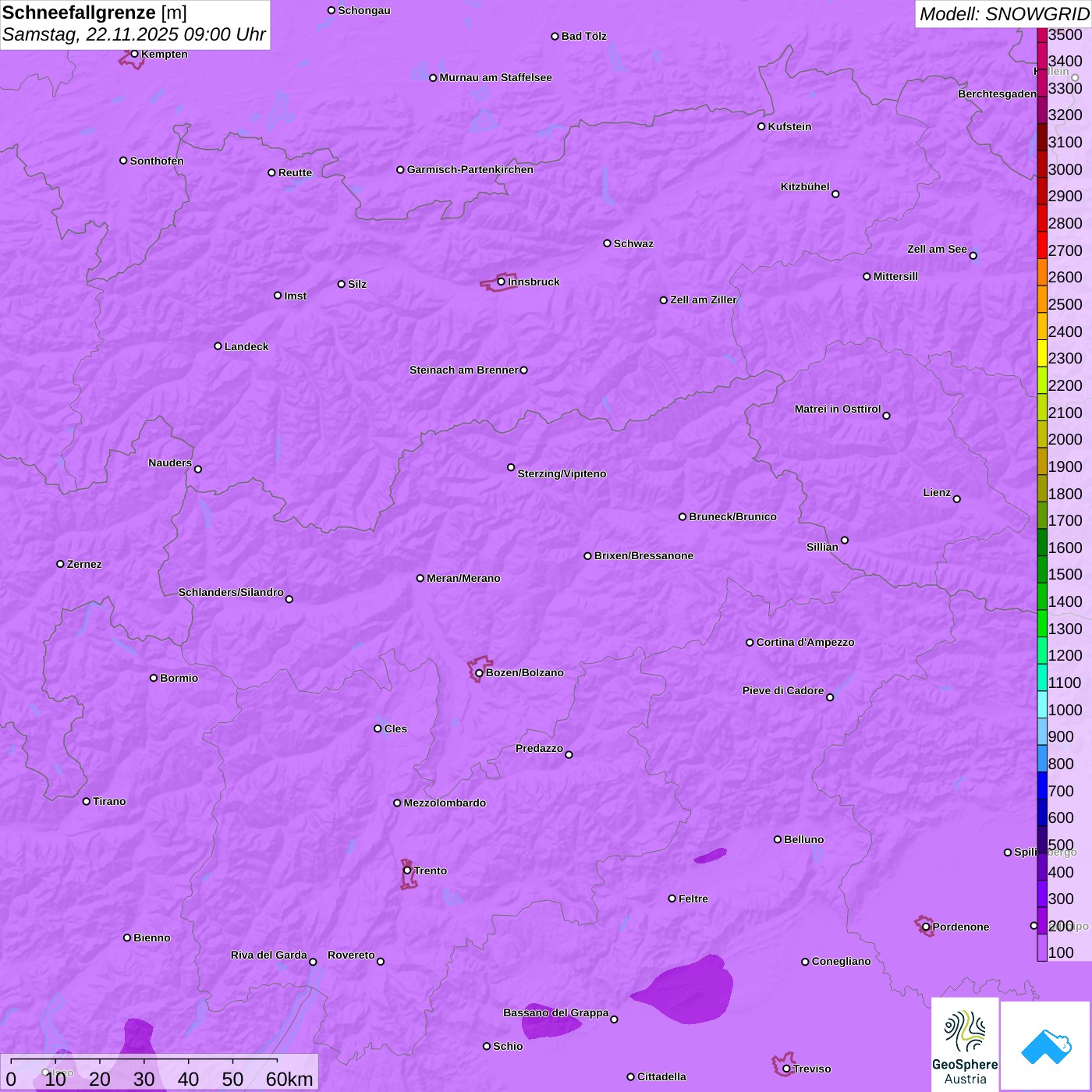Click the 'Sonthofen' label
The height and width of the screenshot is (1092, 1092).
(x=157, y=161)
